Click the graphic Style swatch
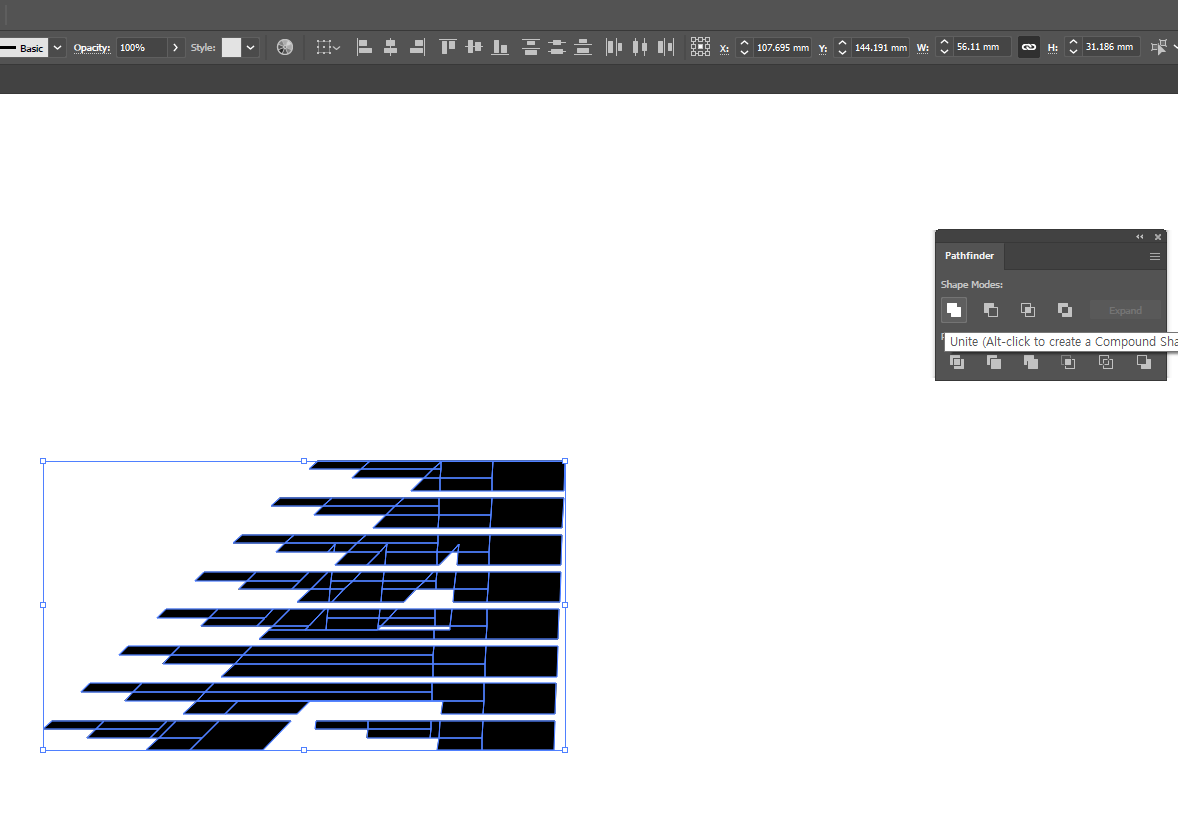Image resolution: width=1178 pixels, height=823 pixels. point(231,47)
